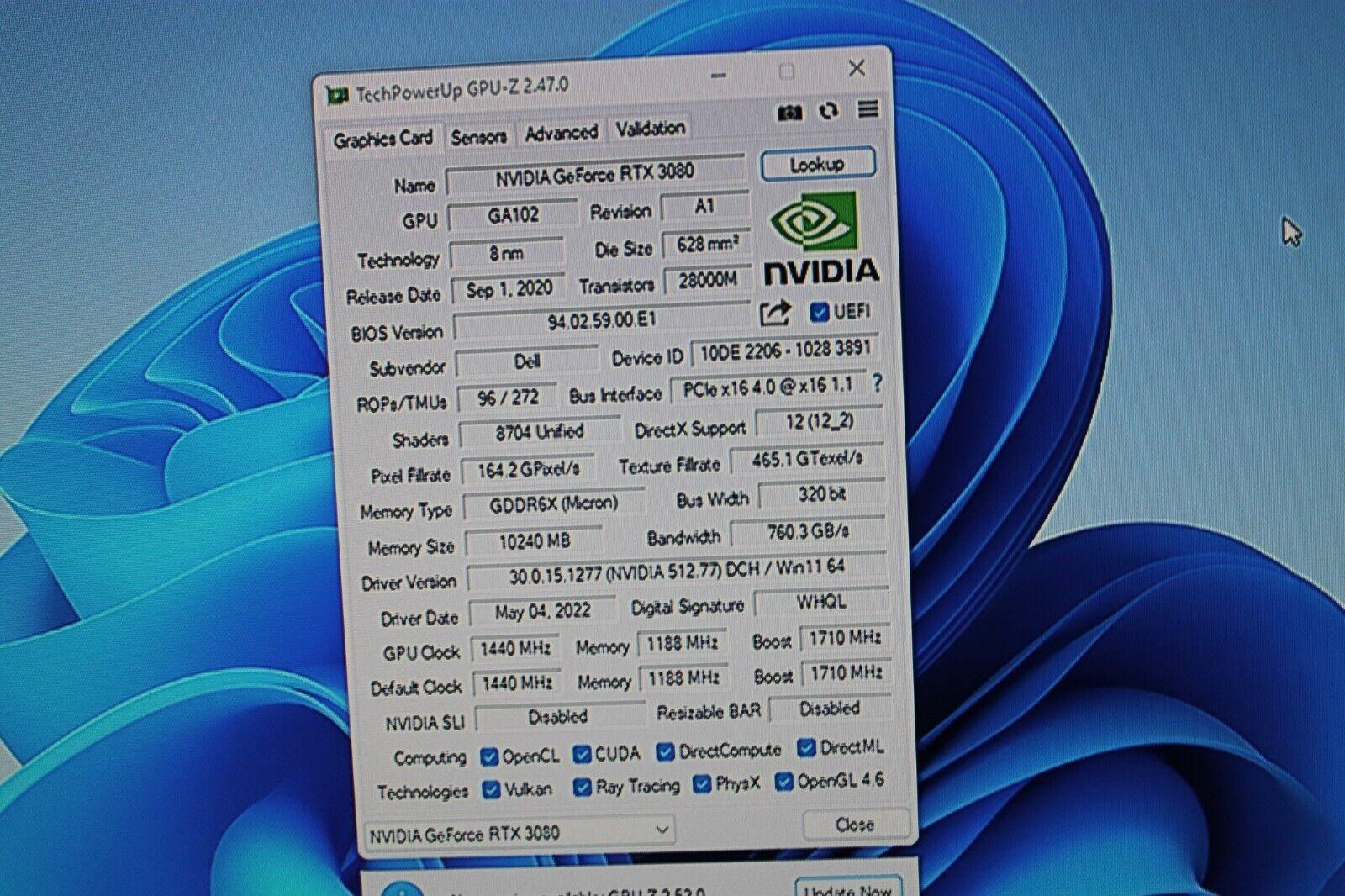Toggle the DirectML checkbox
Image resolution: width=1345 pixels, height=896 pixels.
(x=806, y=746)
